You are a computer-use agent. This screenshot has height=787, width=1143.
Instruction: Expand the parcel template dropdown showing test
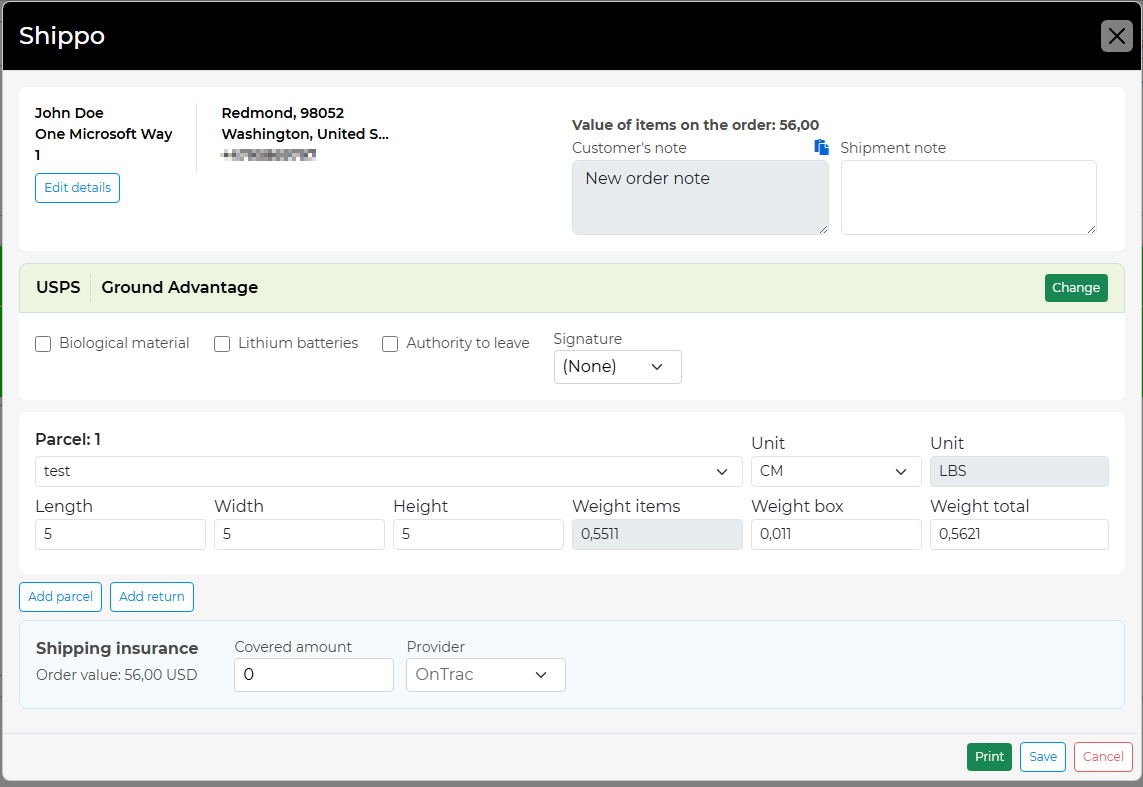[x=388, y=471]
